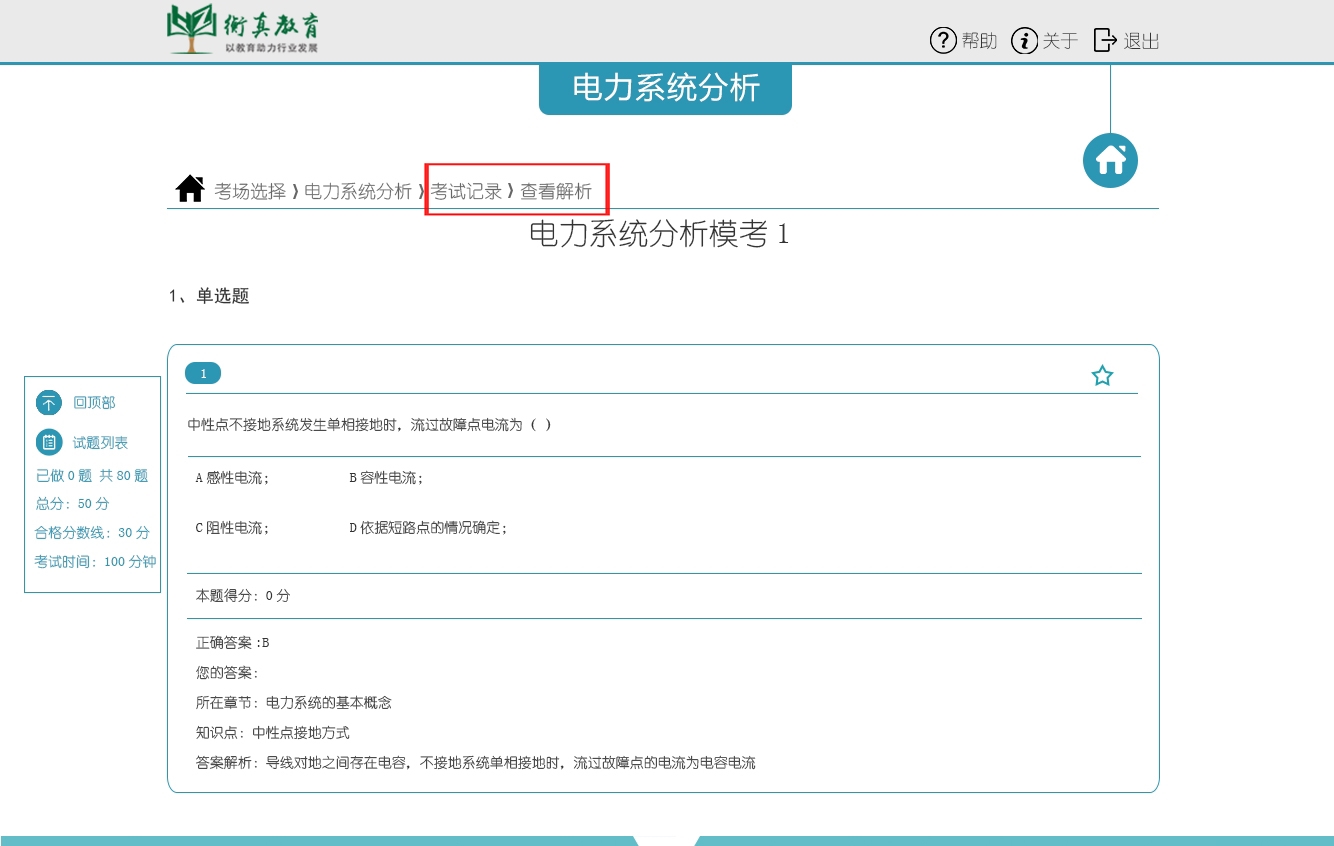Viewport: 1334px width, 846px height.
Task: Click the 电力系统分析 title banner
Action: click(x=665, y=88)
